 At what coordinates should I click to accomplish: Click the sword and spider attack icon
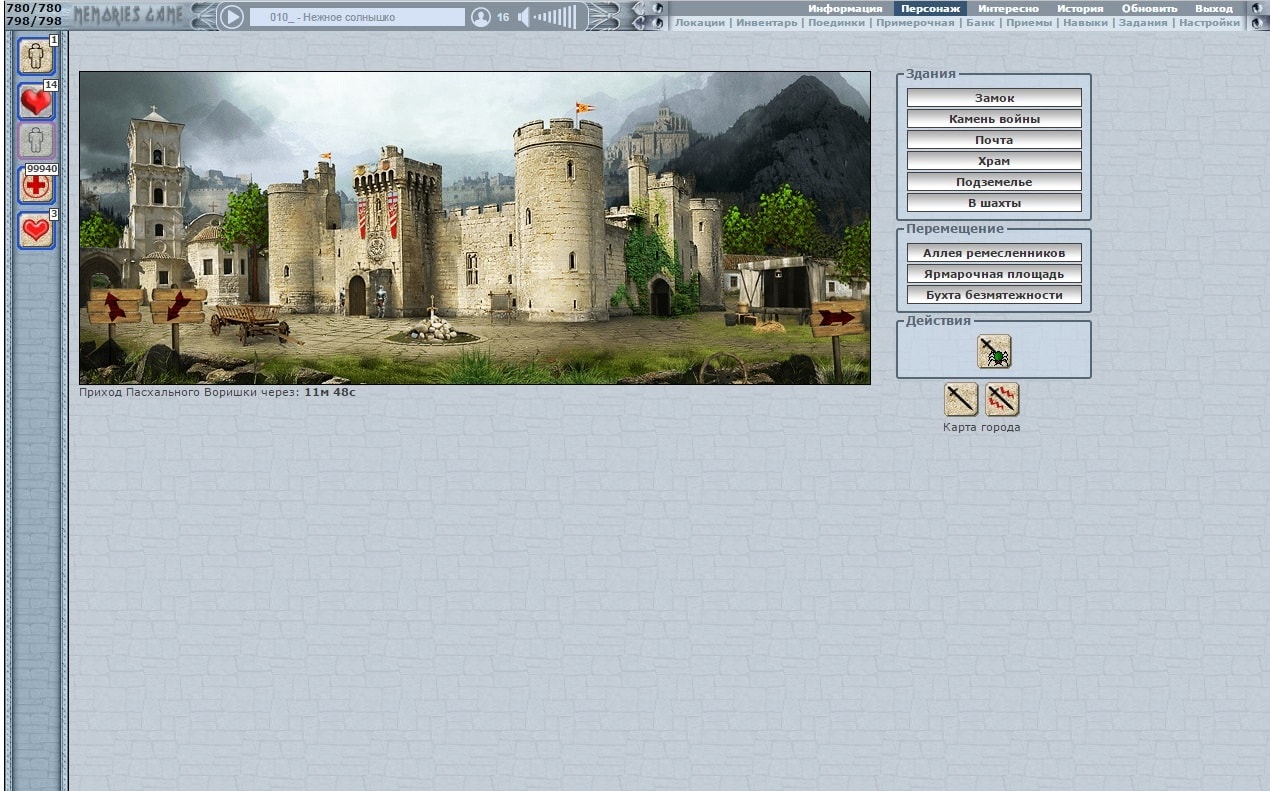994,351
